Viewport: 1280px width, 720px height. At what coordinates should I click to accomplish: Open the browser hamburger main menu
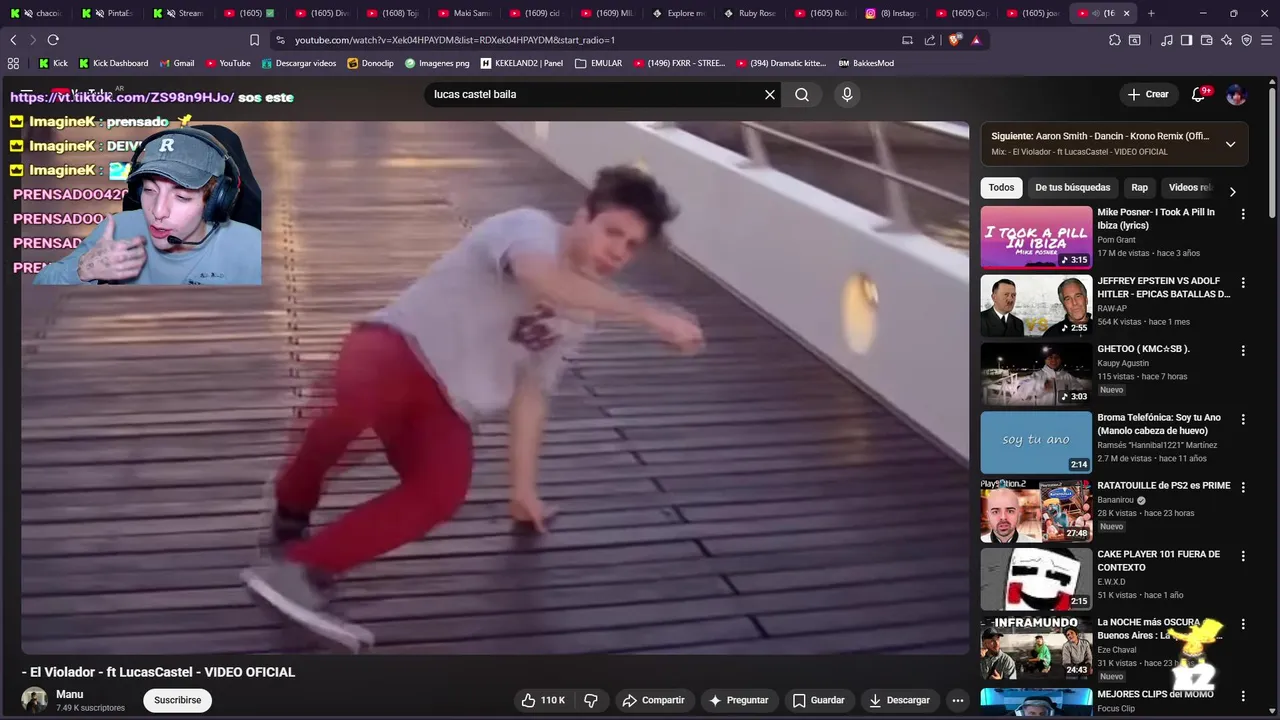coord(1267,40)
